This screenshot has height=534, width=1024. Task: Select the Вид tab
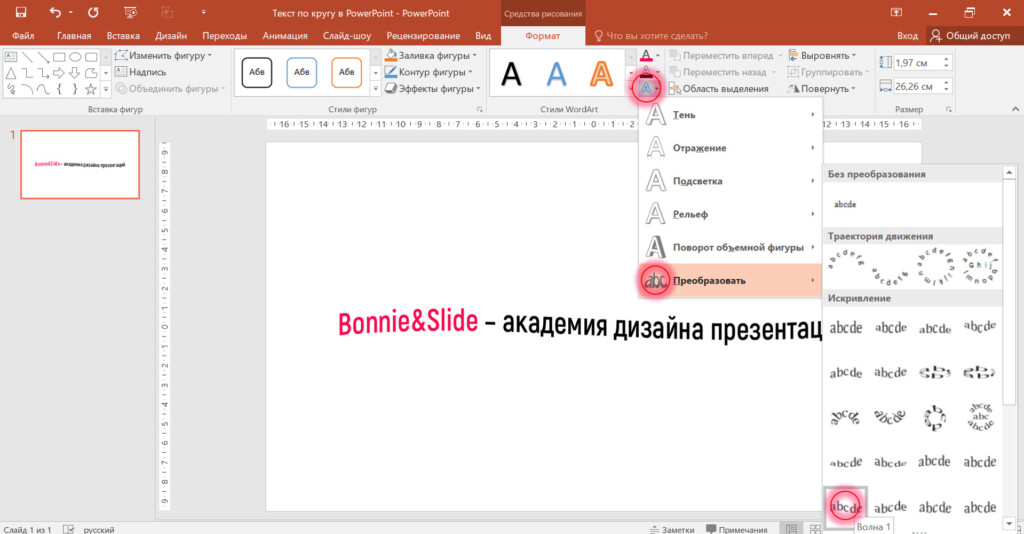coord(483,36)
